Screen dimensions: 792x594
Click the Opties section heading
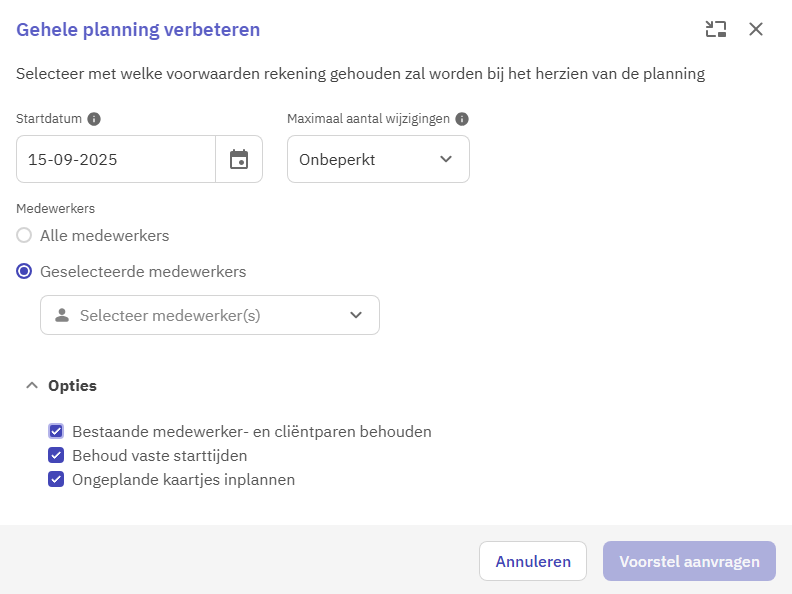72,385
